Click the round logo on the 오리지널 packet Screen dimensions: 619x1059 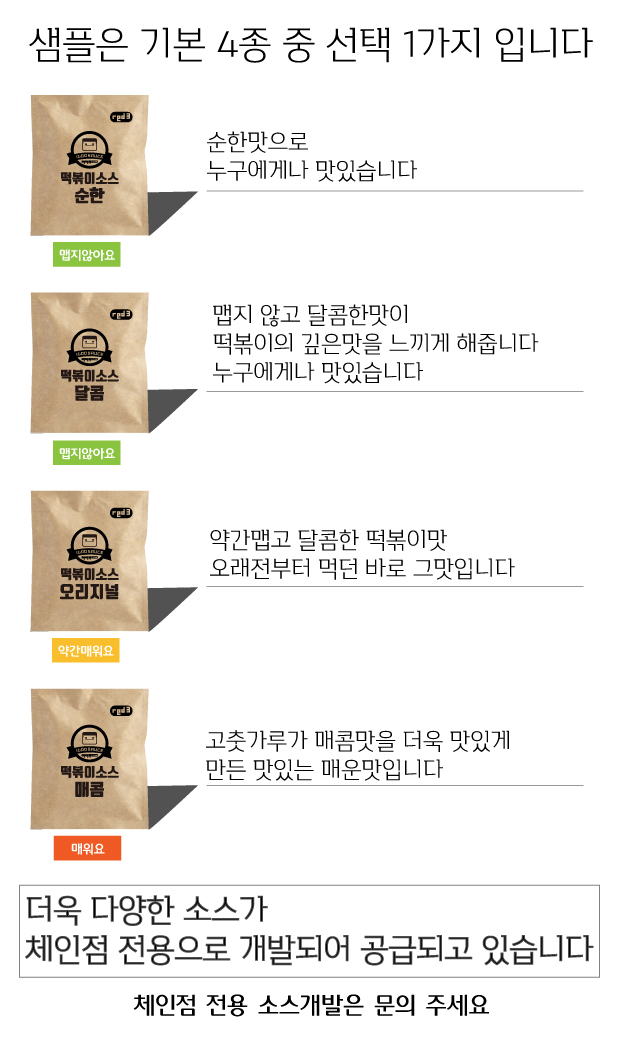pos(89,544)
